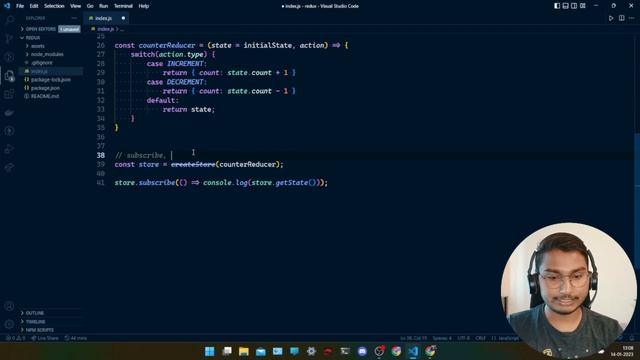This screenshot has height=360, width=640.
Task: Open Explorer panel more actions ellipsis
Action: click(x=74, y=18)
